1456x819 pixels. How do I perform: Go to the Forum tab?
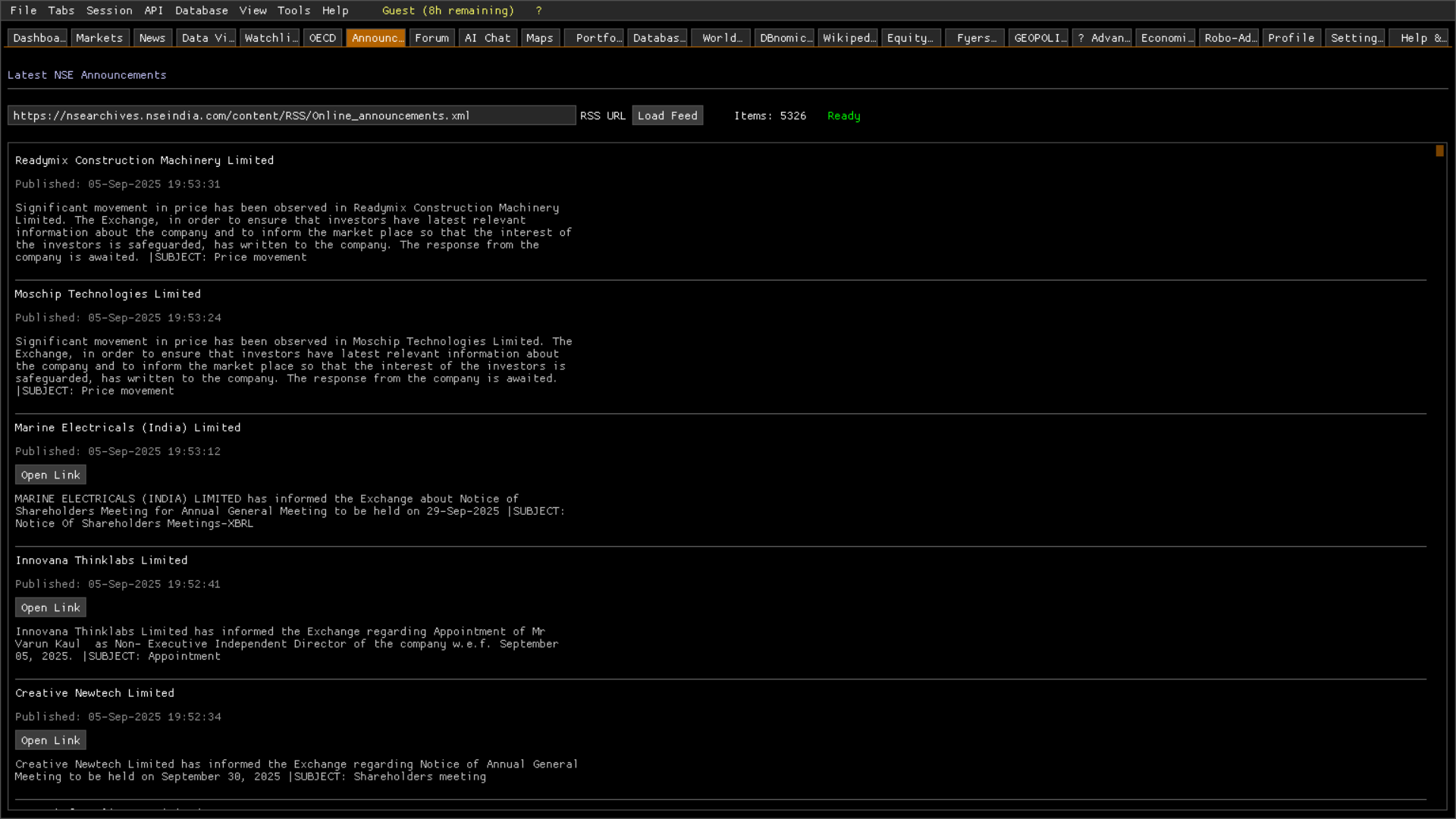(431, 38)
